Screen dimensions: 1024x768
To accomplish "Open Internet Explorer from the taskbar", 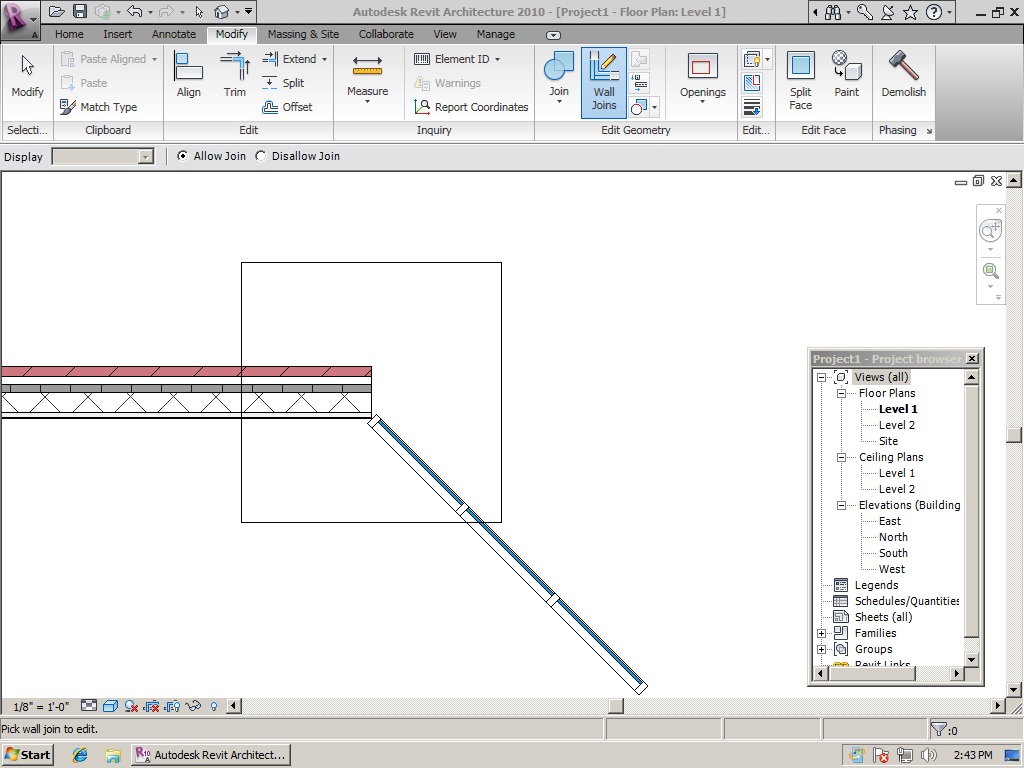I will tap(80, 756).
